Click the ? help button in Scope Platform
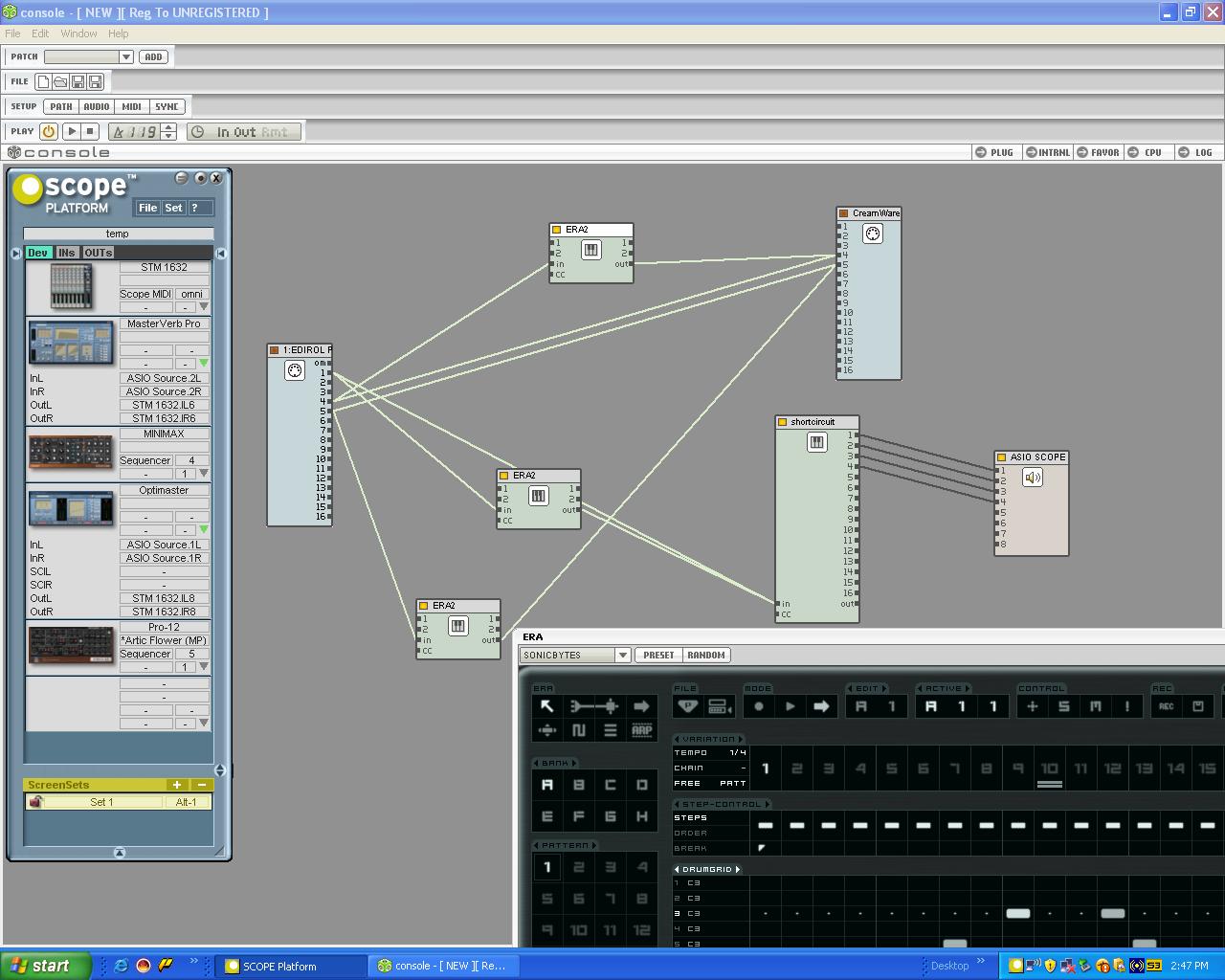The image size is (1225, 980). (195, 208)
